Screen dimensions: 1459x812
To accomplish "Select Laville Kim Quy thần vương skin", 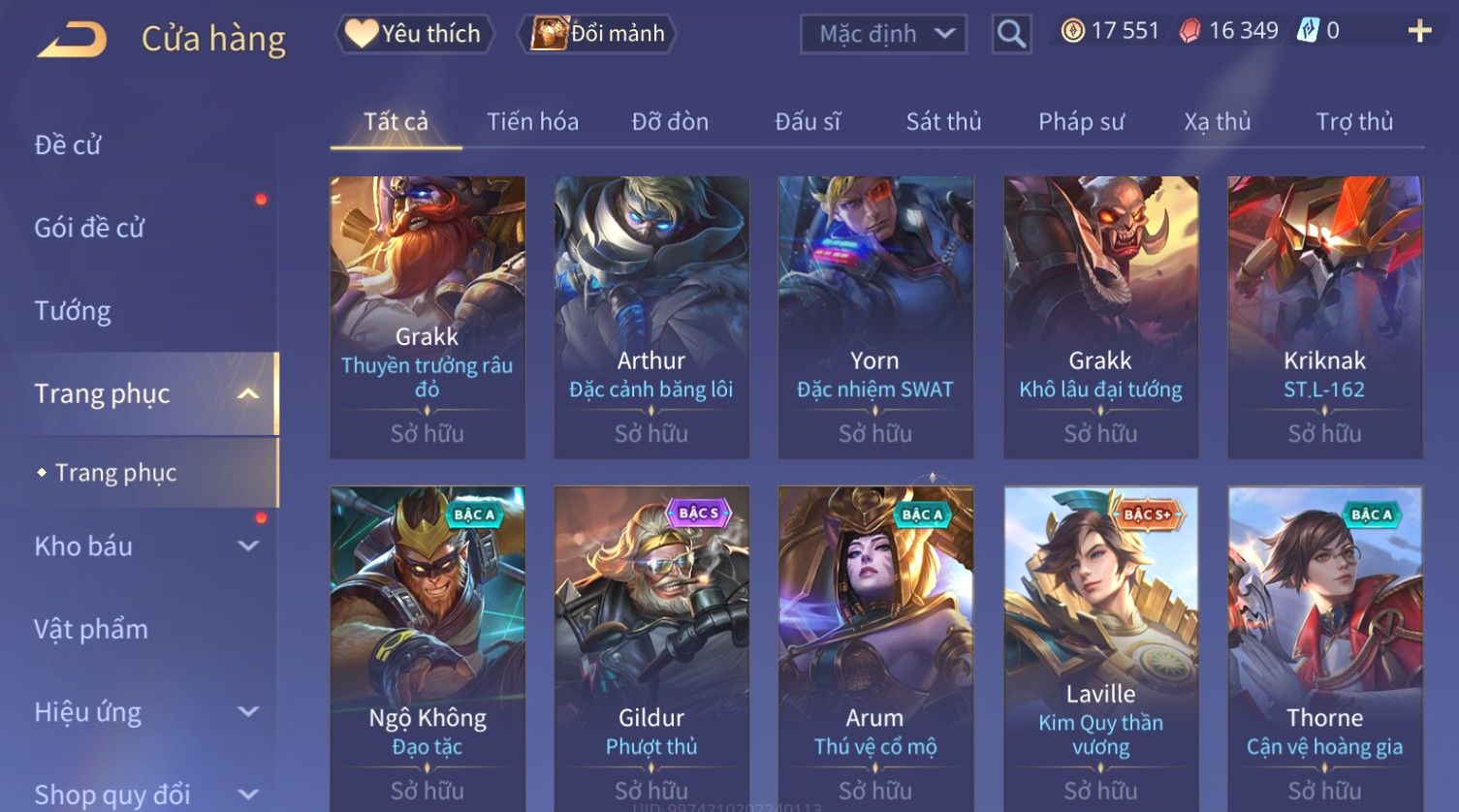I will (1100, 649).
